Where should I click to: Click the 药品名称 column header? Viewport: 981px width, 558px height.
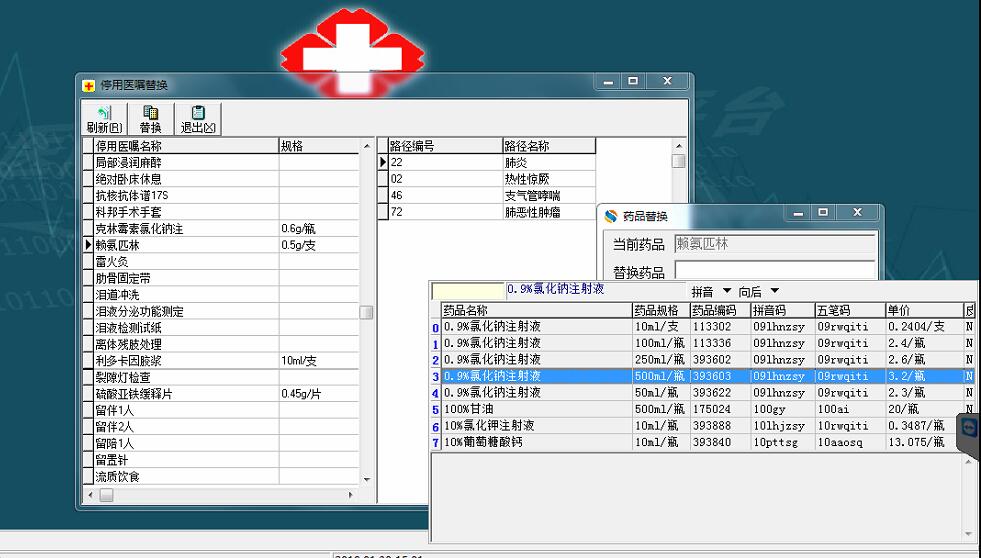click(537, 310)
